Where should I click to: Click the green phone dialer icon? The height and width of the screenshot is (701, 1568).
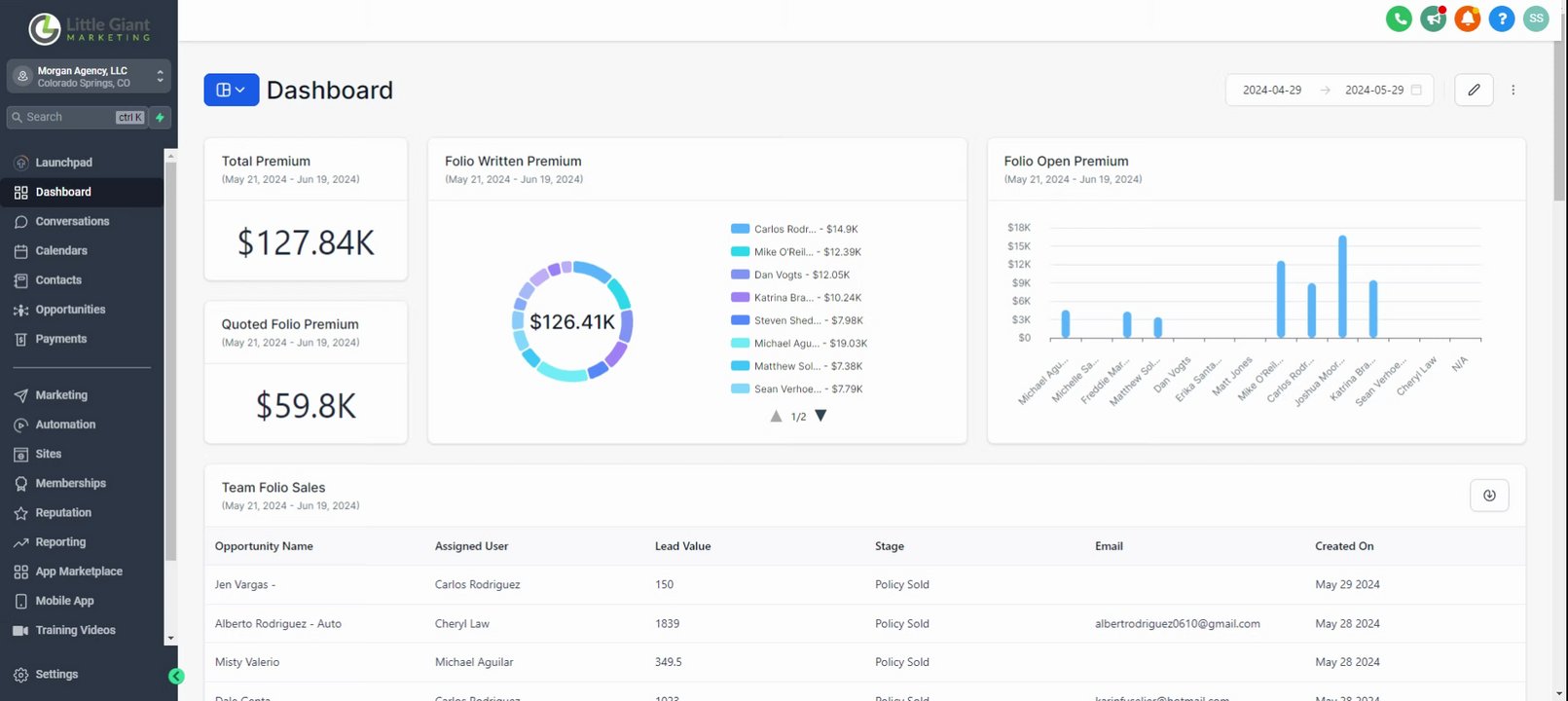coord(1399,18)
